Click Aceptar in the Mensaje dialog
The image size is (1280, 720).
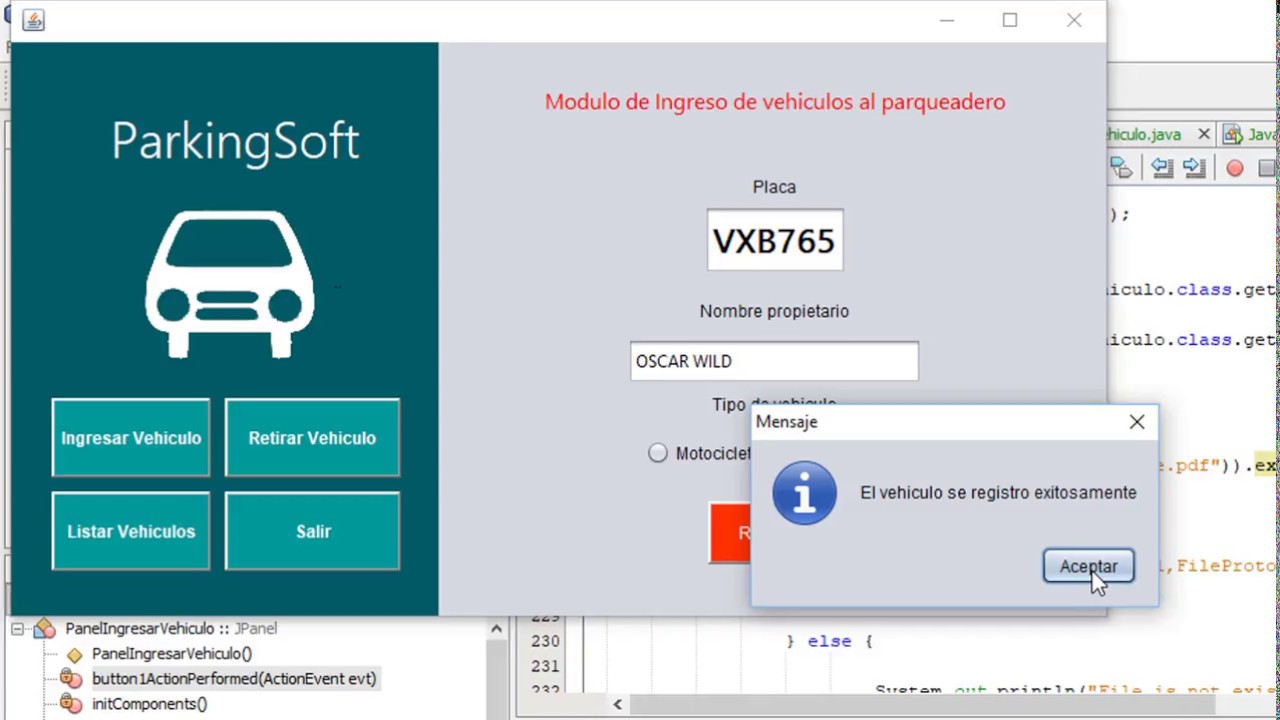click(1088, 566)
